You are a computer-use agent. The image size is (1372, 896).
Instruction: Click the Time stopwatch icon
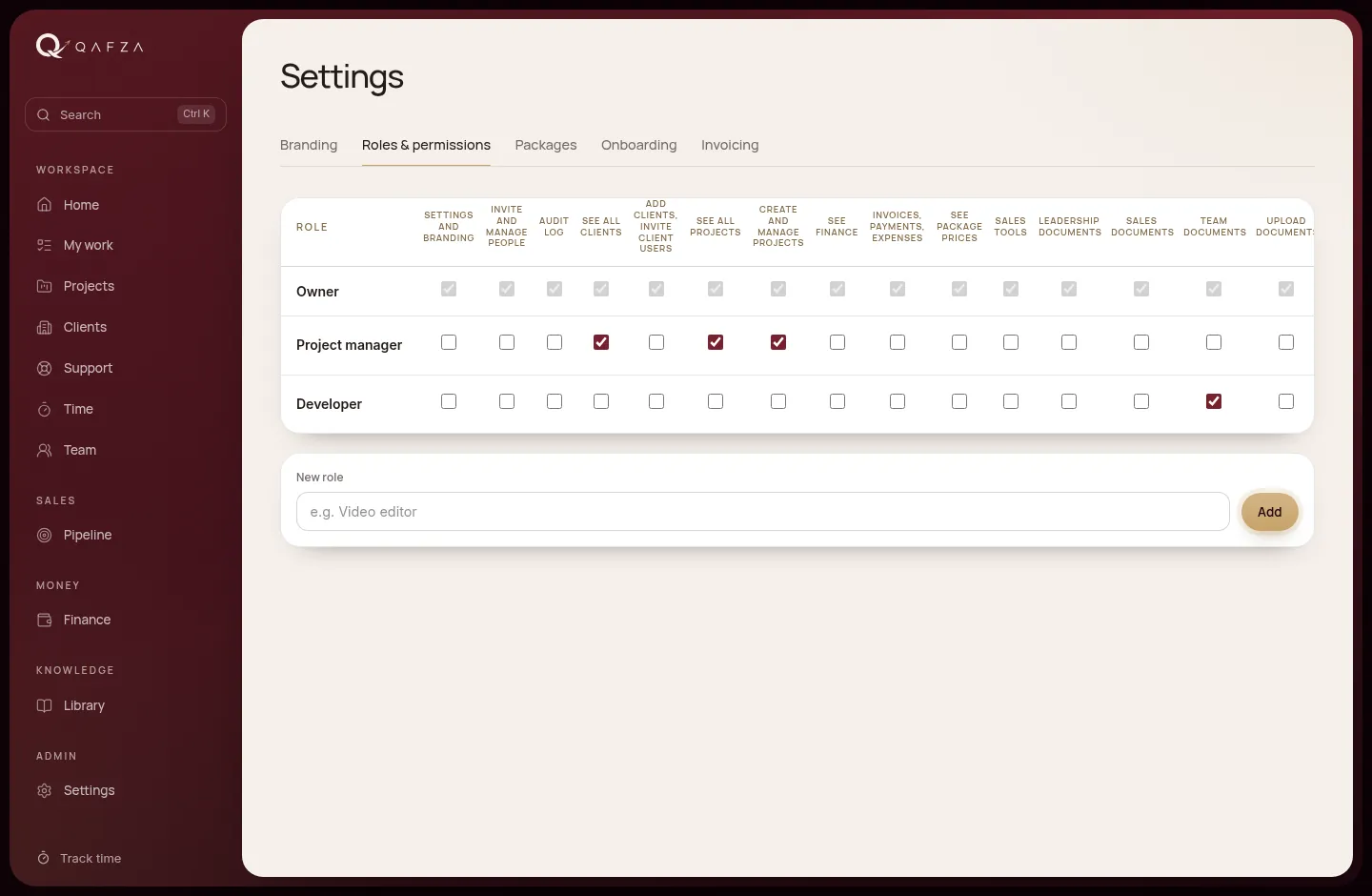click(44, 409)
